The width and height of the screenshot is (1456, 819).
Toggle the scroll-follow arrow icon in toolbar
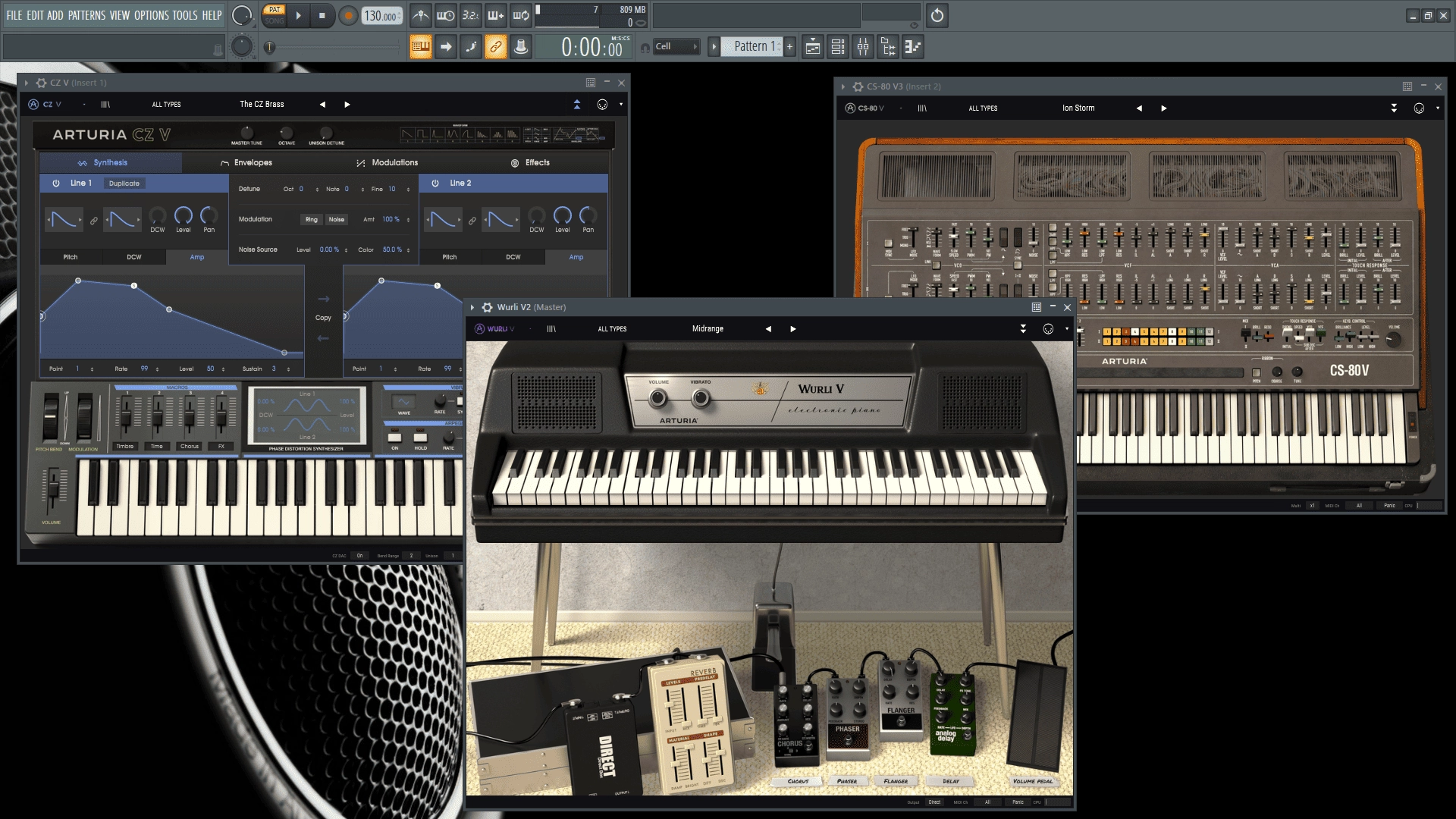(446, 47)
